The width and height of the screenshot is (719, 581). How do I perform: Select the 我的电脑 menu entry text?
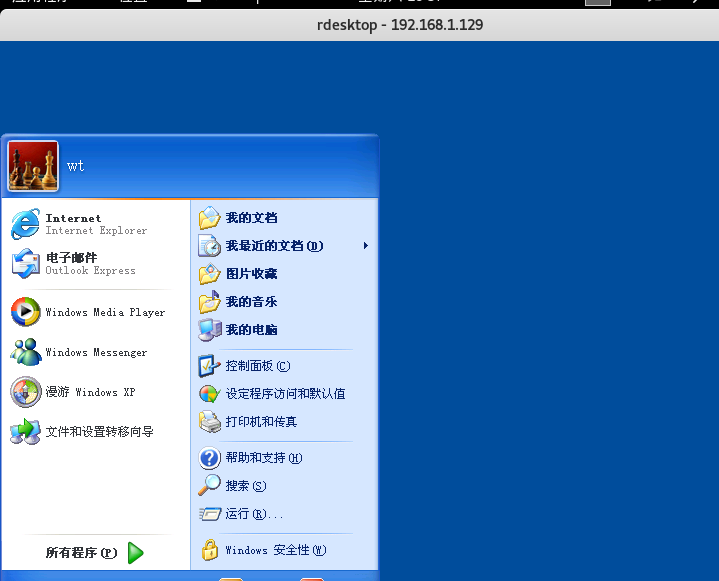tap(252, 330)
